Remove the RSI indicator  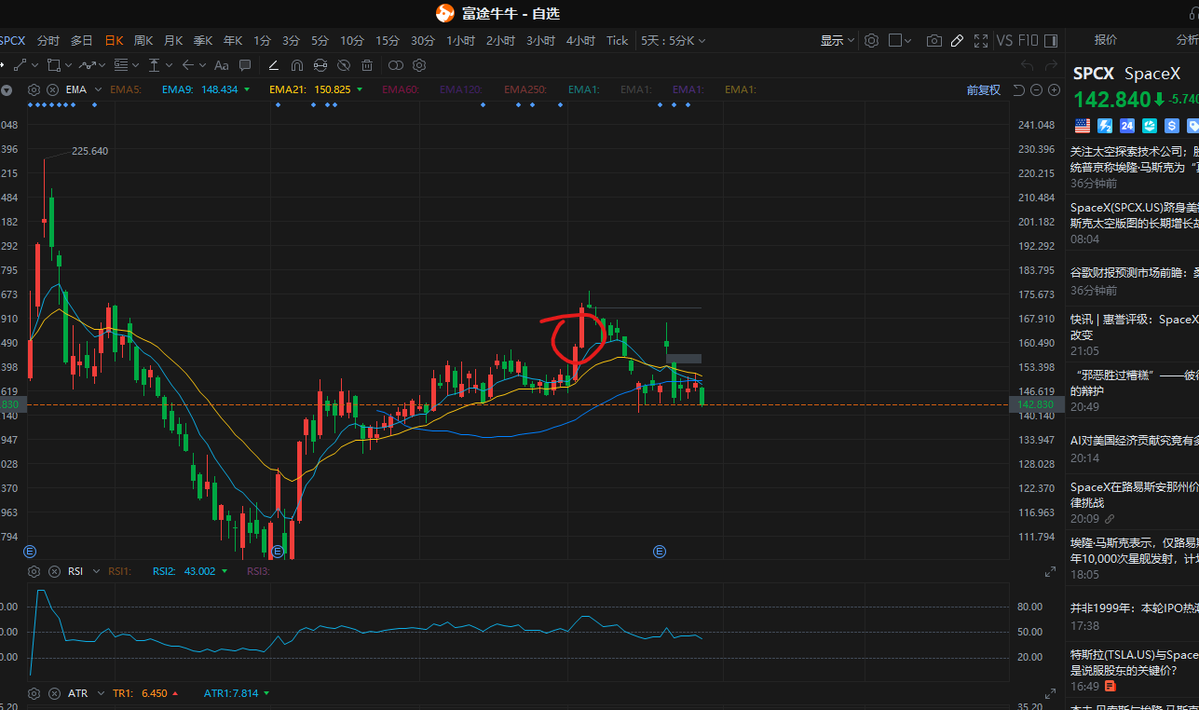(54, 571)
